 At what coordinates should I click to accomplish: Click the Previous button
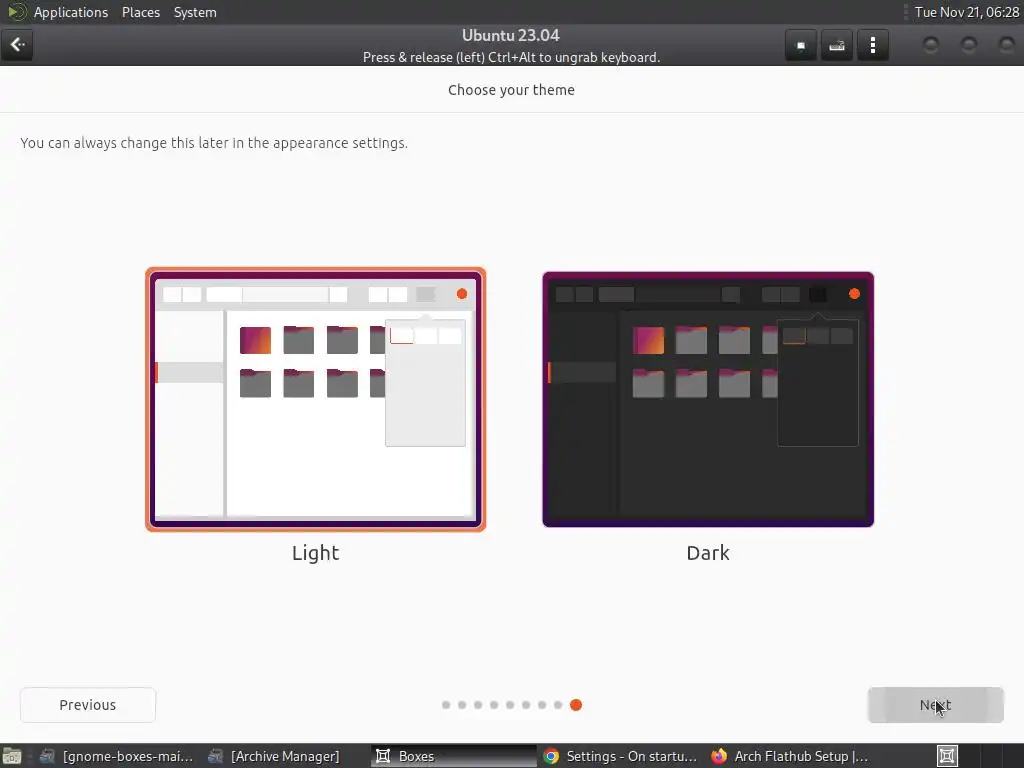(88, 705)
